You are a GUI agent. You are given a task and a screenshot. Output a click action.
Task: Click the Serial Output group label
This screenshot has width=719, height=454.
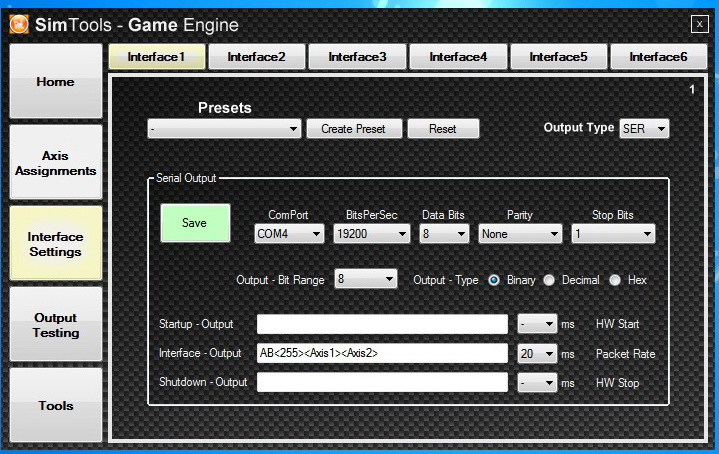(186, 178)
